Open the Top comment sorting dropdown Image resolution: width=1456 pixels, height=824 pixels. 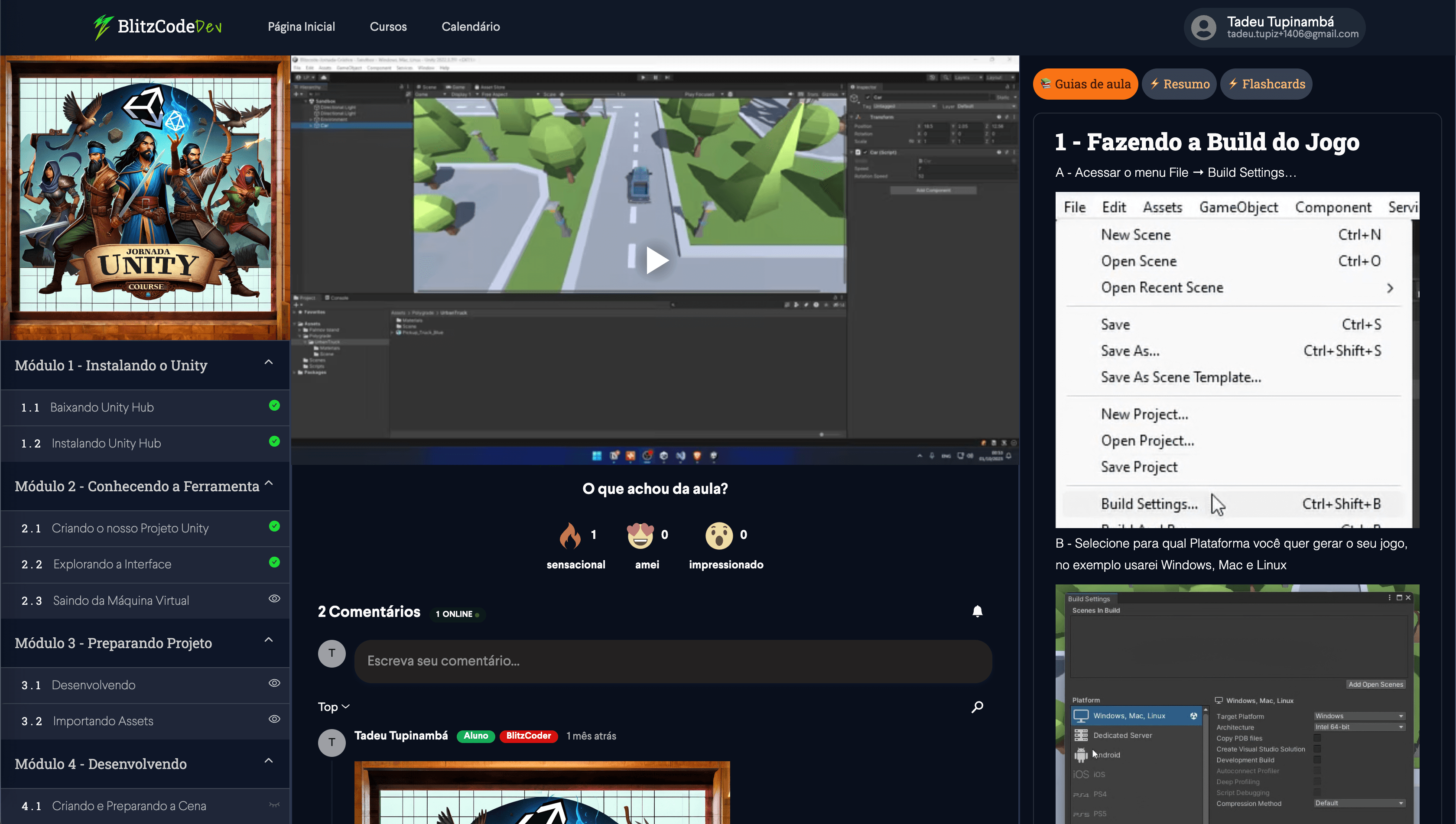[x=333, y=707]
